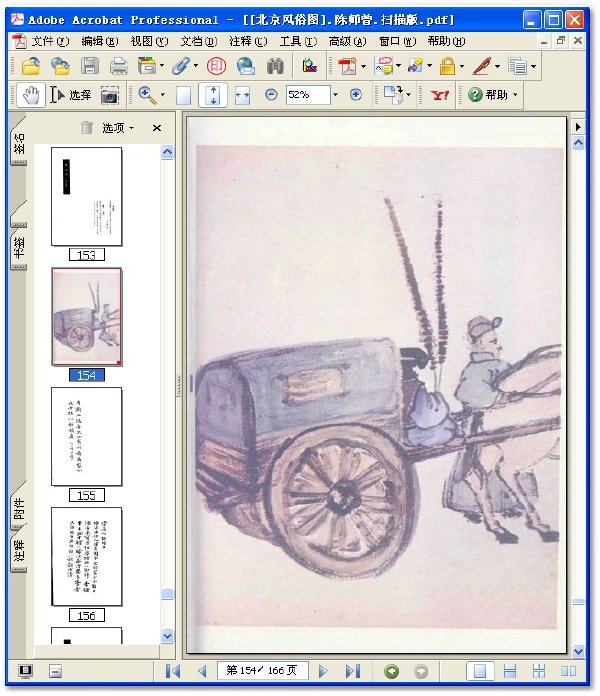600x696 pixels.
Task: Click the binoculars search icon
Action: click(x=275, y=66)
